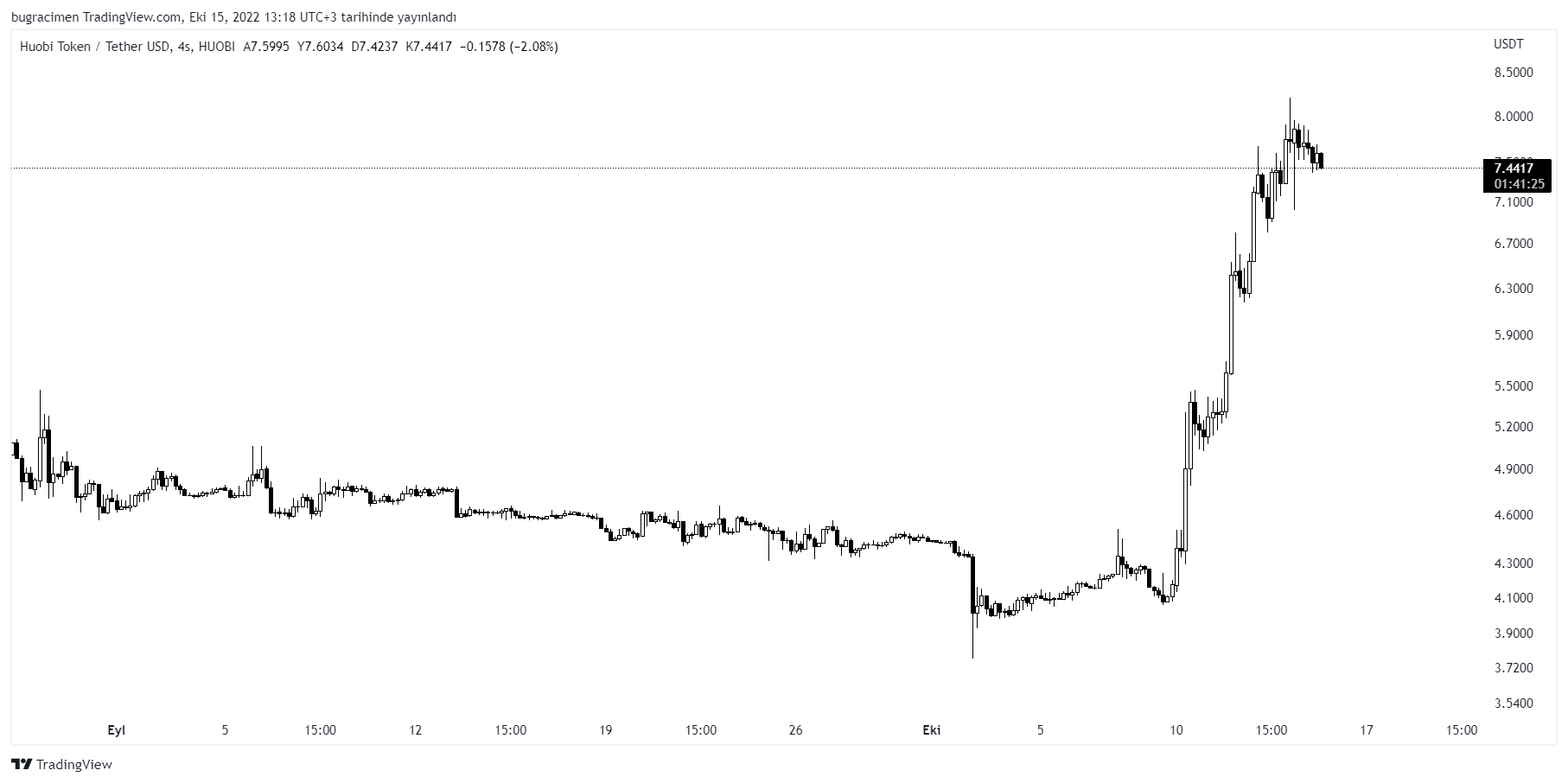The image size is (1568, 783).
Task: Click the 3.5400 price axis label
Action: (1514, 703)
